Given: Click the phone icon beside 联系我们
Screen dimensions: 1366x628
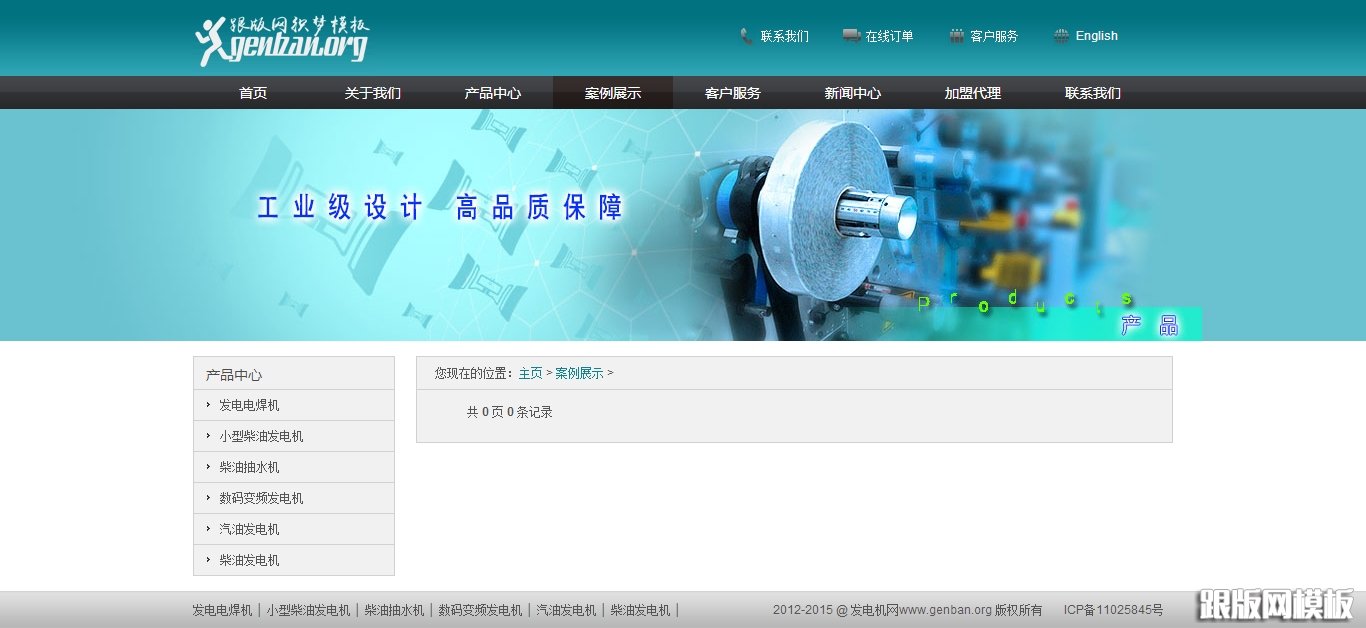Looking at the screenshot, I should (x=746, y=36).
